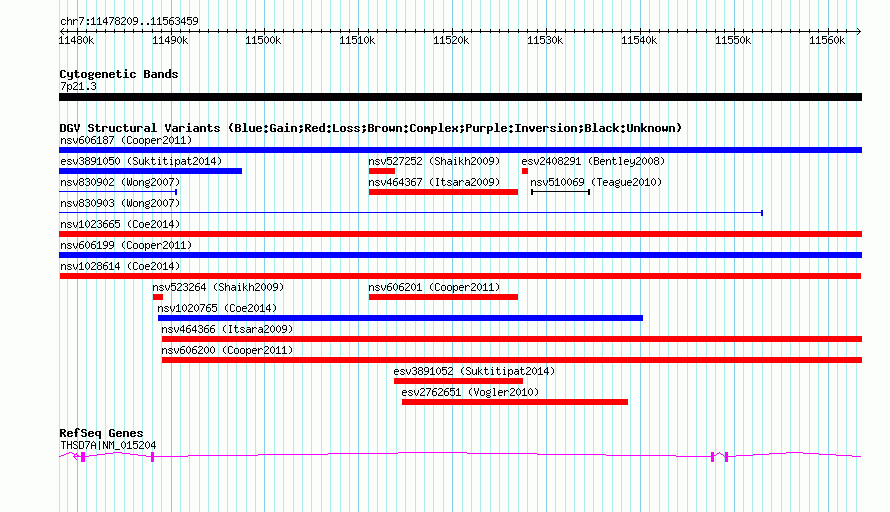Click the red nsv606200 loss bar
The width and height of the screenshot is (890, 512).
(x=512, y=360)
